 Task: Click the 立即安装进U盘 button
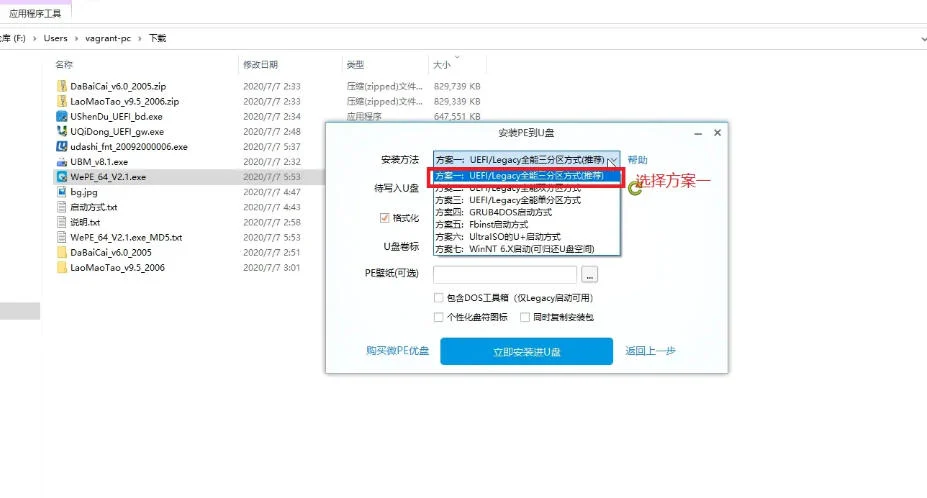click(526, 351)
